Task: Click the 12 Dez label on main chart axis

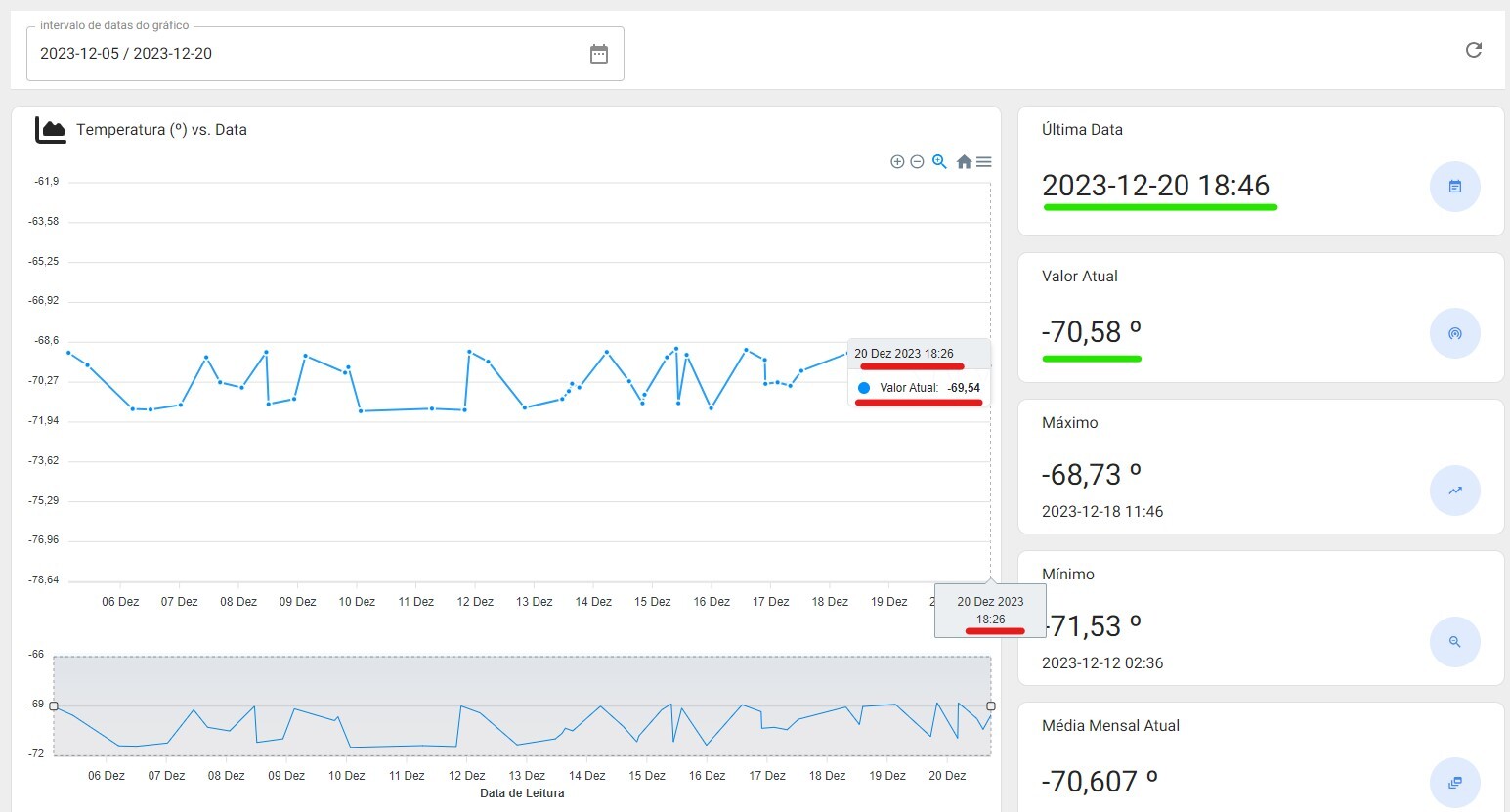Action: [x=475, y=602]
